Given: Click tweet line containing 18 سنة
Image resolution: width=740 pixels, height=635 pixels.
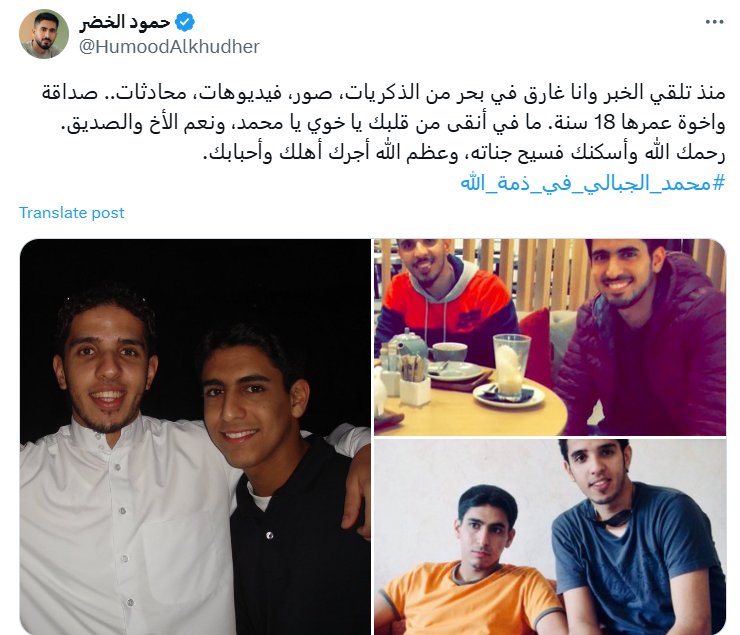Looking at the screenshot, I should pyautogui.click(x=393, y=123).
